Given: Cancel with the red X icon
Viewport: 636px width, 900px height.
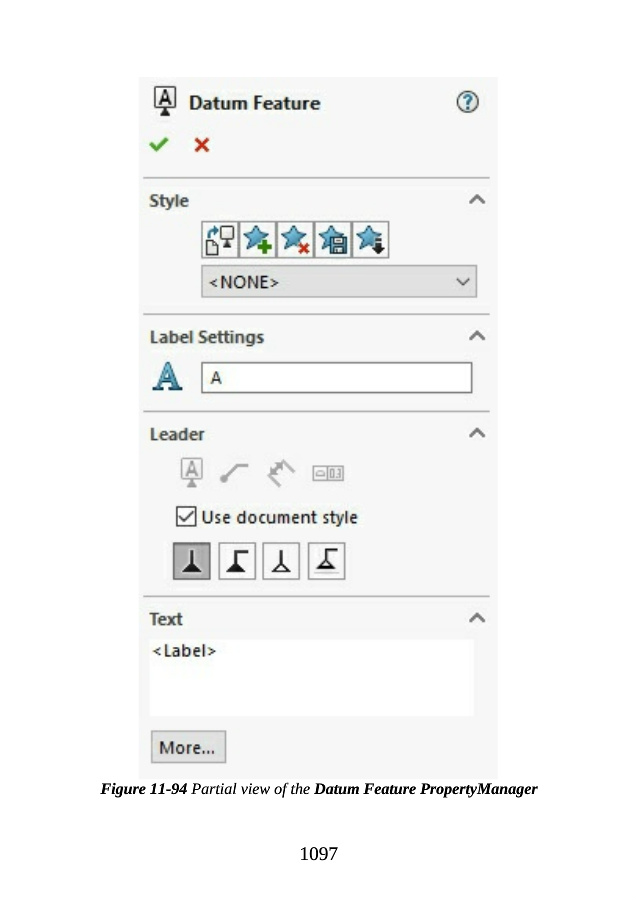Looking at the screenshot, I should [201, 145].
